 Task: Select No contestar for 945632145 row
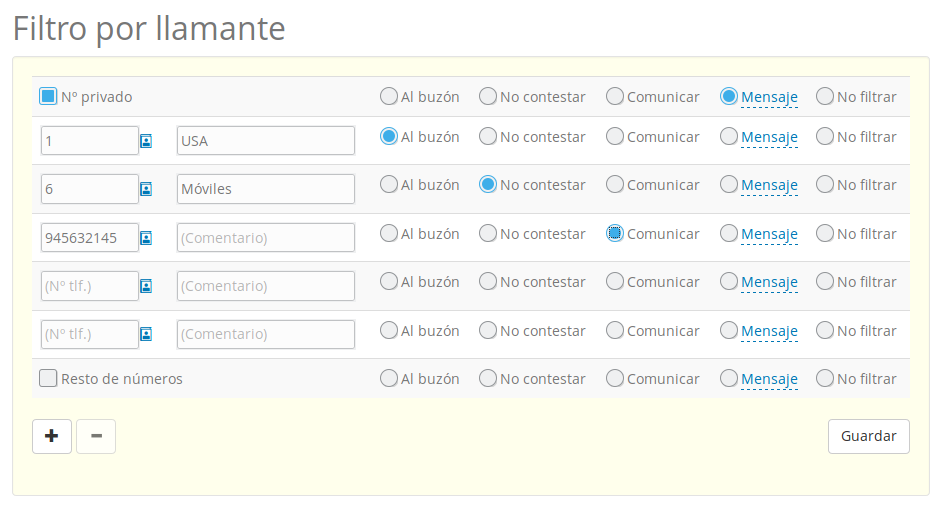tap(488, 234)
